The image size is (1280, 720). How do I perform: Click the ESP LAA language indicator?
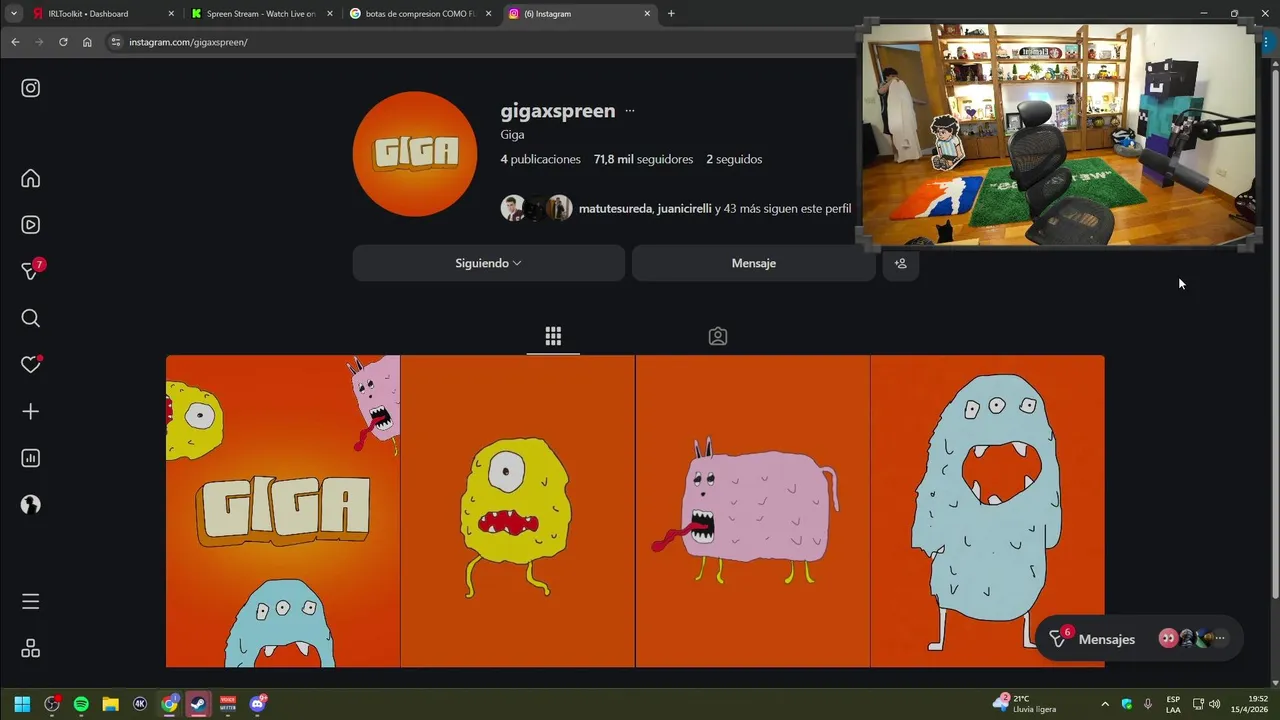click(1173, 704)
